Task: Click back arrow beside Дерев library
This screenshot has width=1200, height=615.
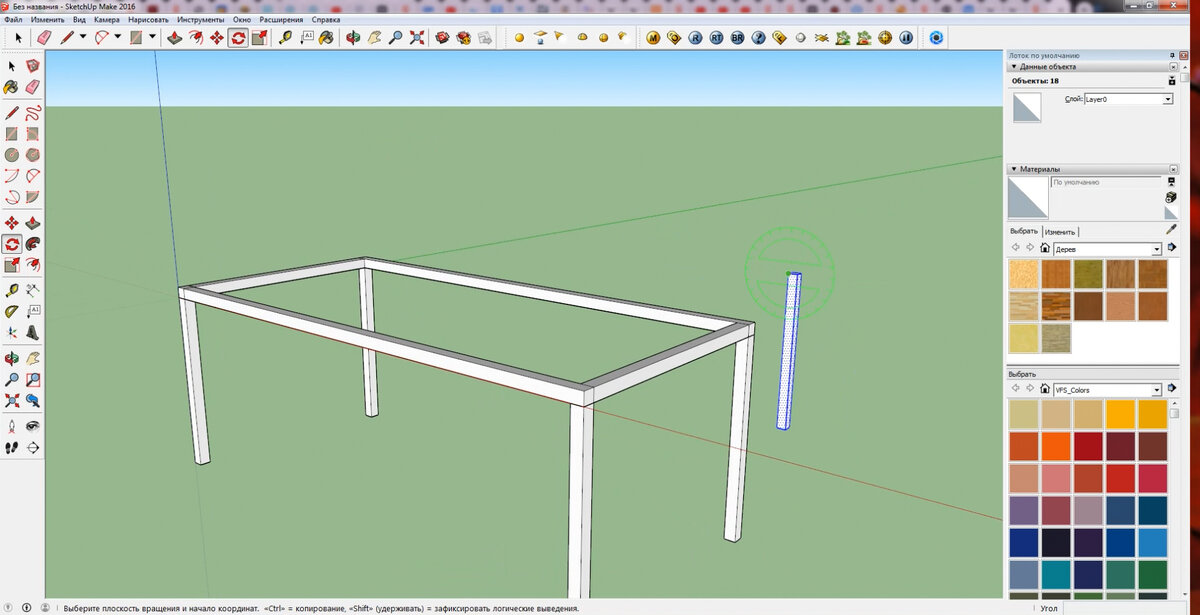Action: (x=1016, y=248)
